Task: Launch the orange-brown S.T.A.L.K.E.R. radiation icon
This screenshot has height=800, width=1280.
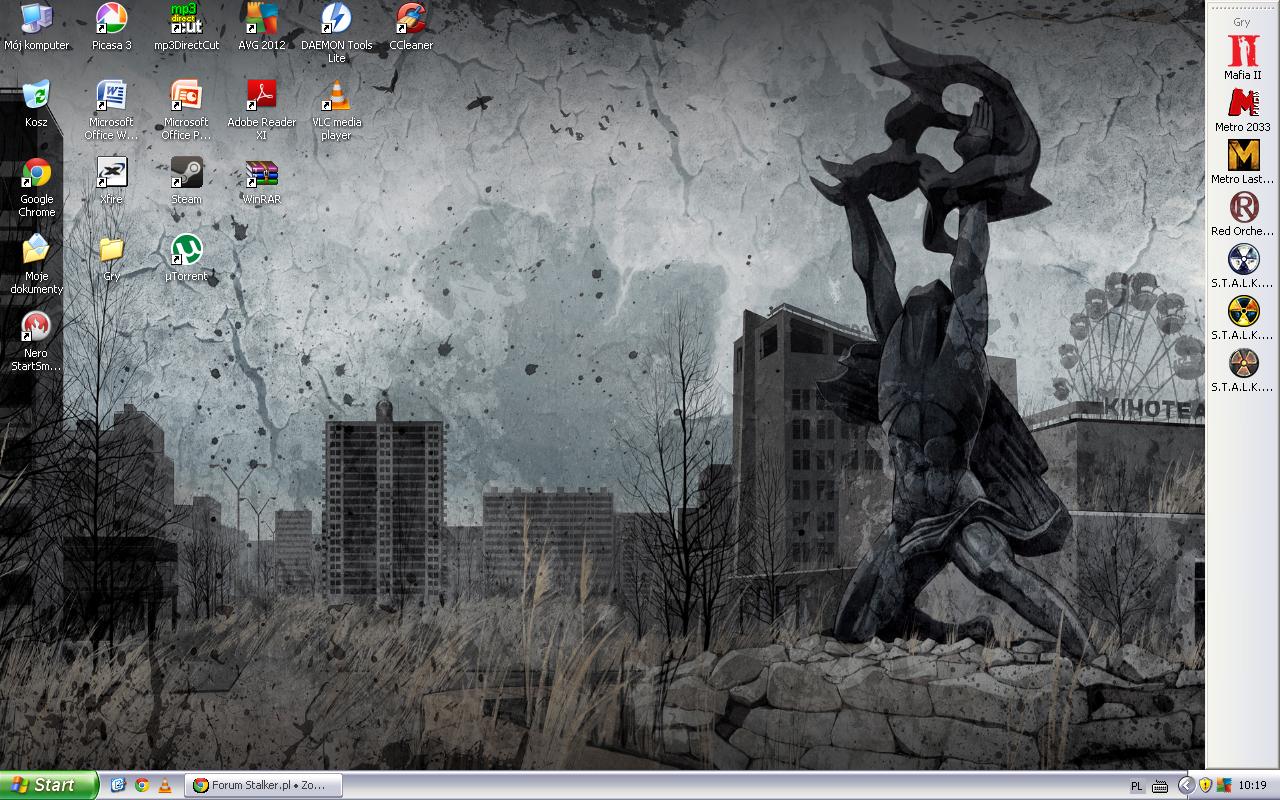Action: 1243,369
